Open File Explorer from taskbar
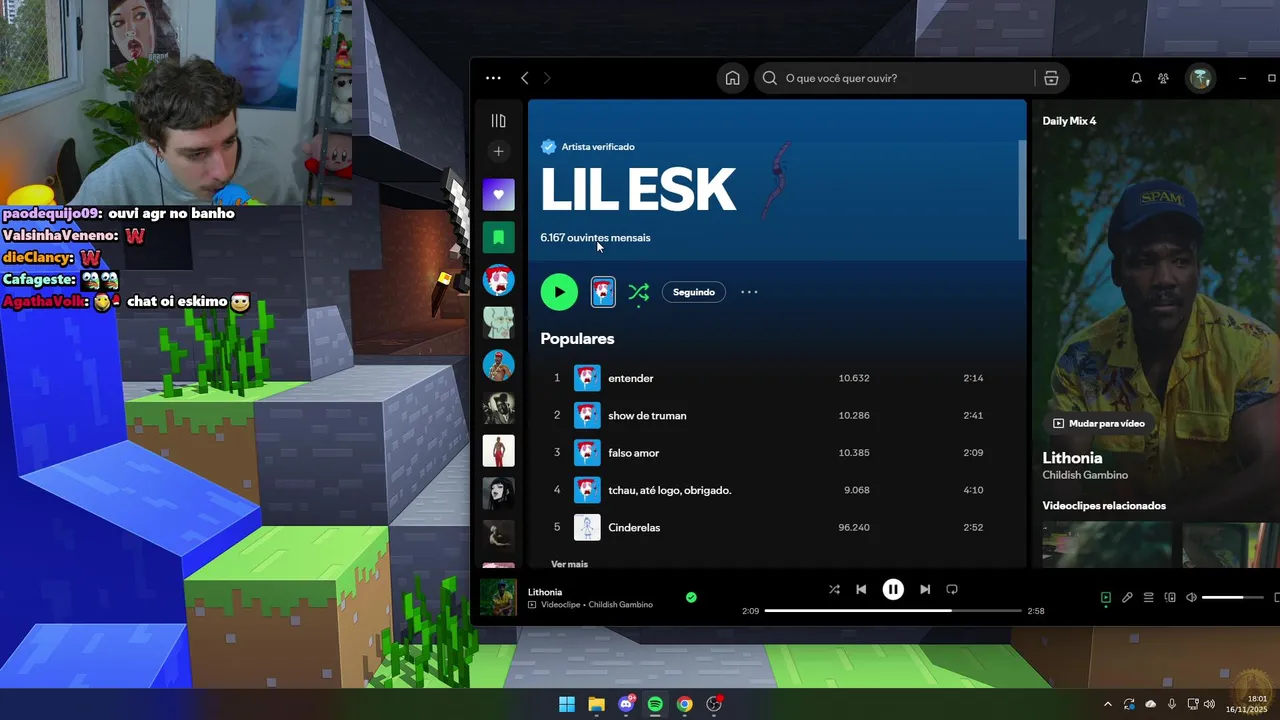This screenshot has height=720, width=1280. point(596,704)
